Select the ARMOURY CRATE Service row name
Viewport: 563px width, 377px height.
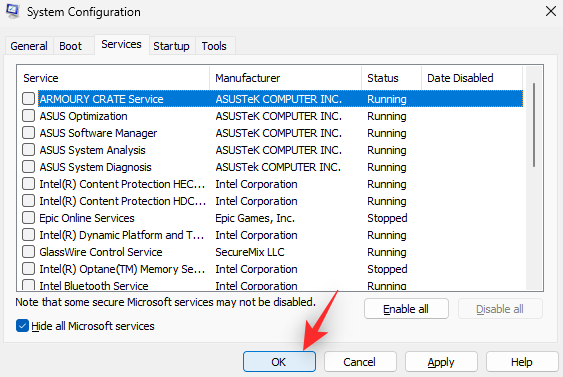102,99
